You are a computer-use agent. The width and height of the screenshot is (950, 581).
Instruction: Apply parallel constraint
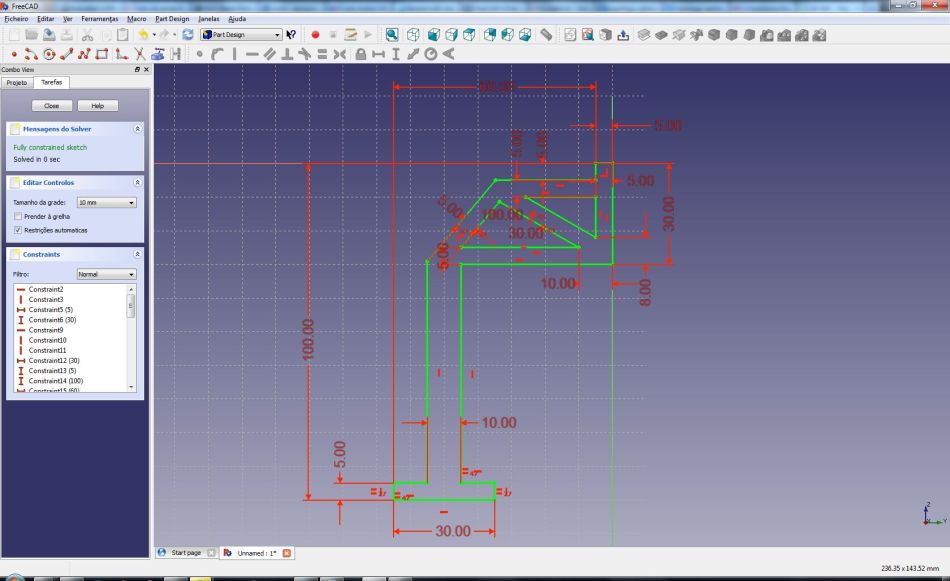click(270, 54)
